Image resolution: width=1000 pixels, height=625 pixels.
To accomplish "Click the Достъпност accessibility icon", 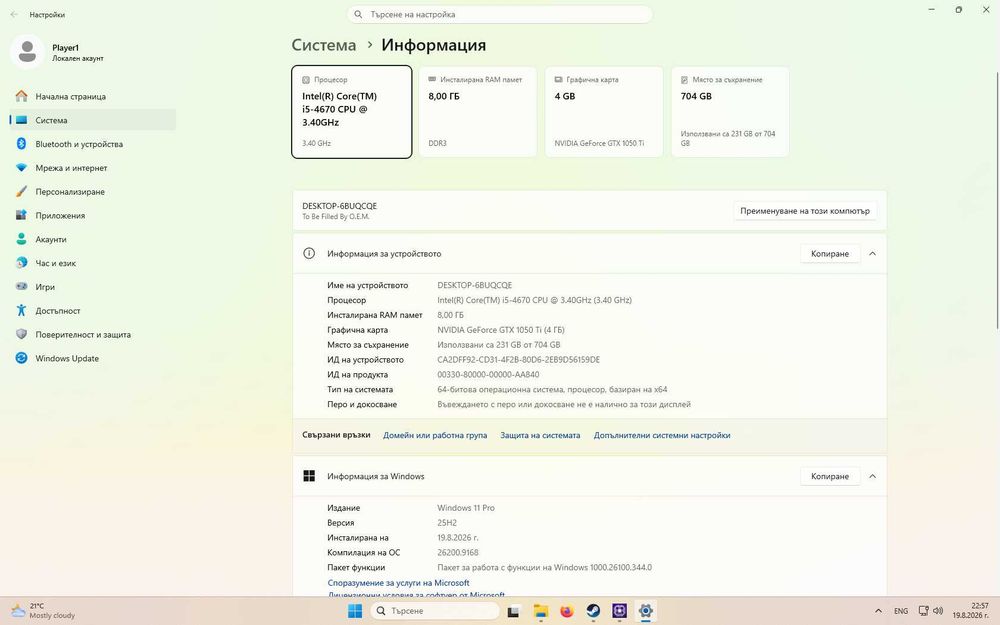I will pyautogui.click(x=22, y=311).
